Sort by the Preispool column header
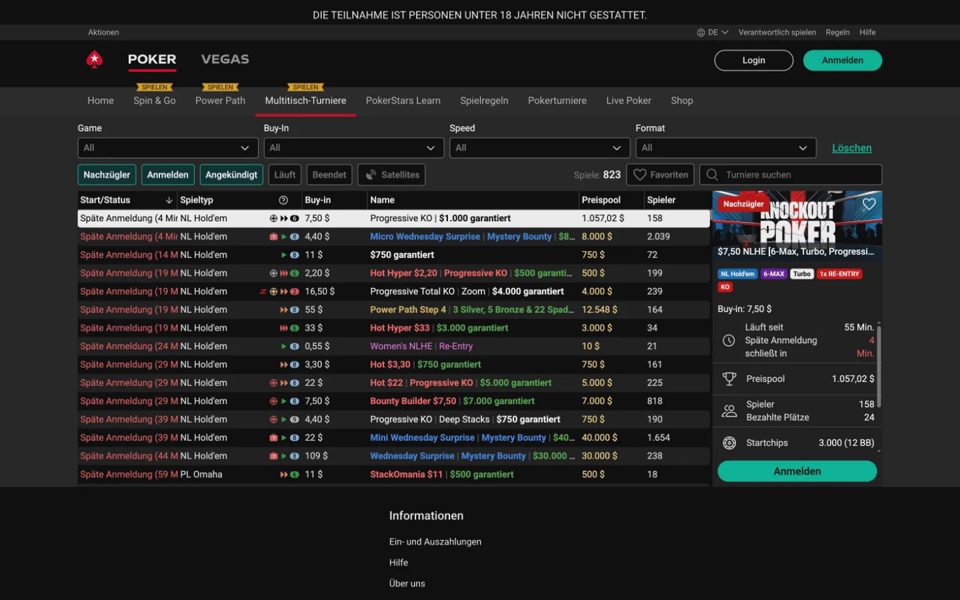Viewport: 960px width, 600px height. click(601, 200)
